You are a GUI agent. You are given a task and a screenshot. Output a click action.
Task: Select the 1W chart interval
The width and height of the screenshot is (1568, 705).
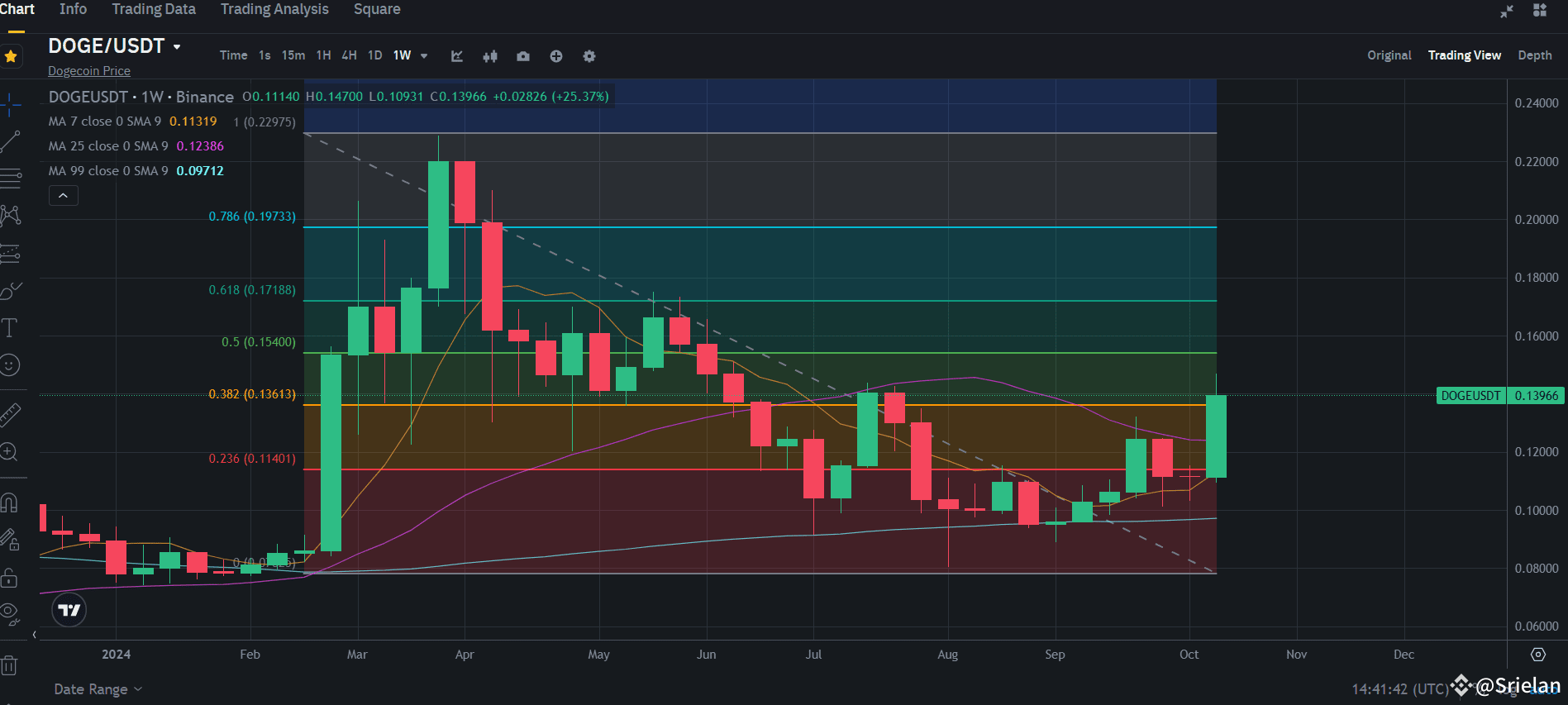pos(403,55)
